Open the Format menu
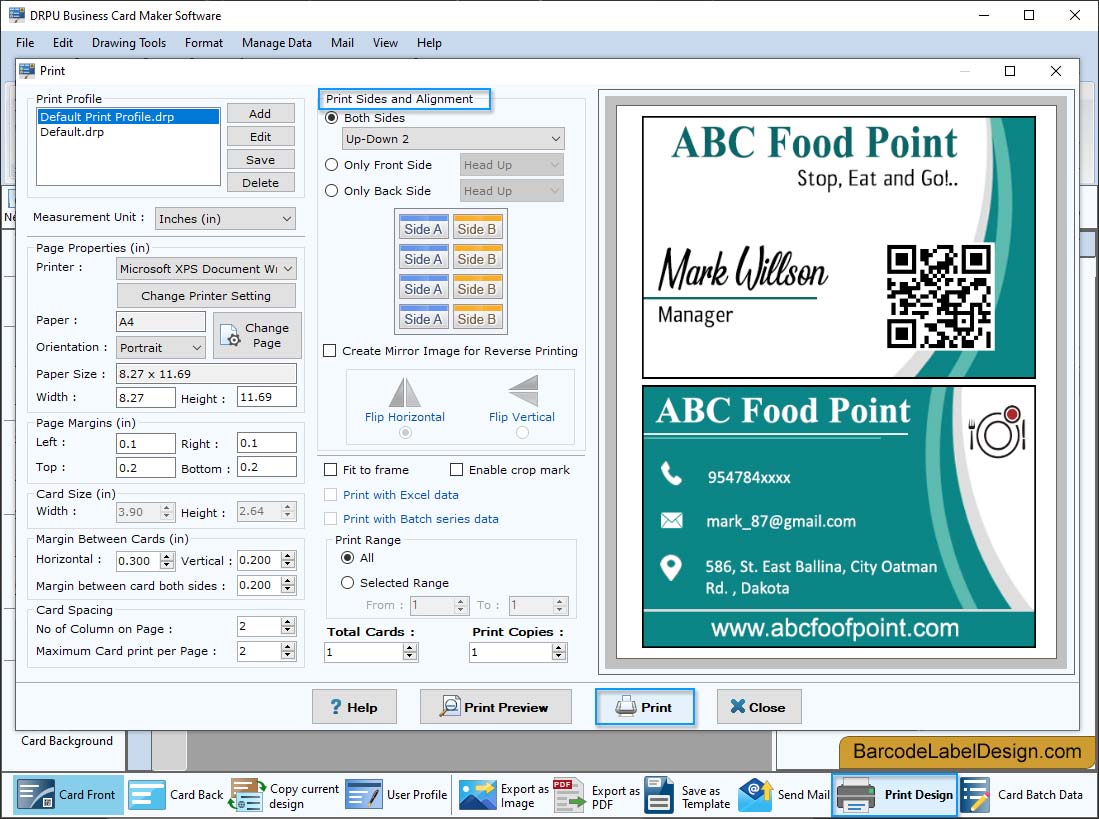 (x=204, y=43)
